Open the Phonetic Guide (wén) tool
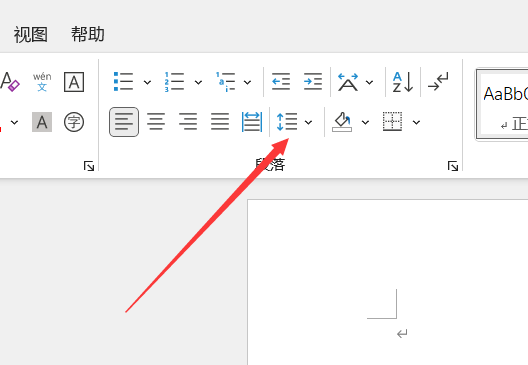 [x=42, y=82]
